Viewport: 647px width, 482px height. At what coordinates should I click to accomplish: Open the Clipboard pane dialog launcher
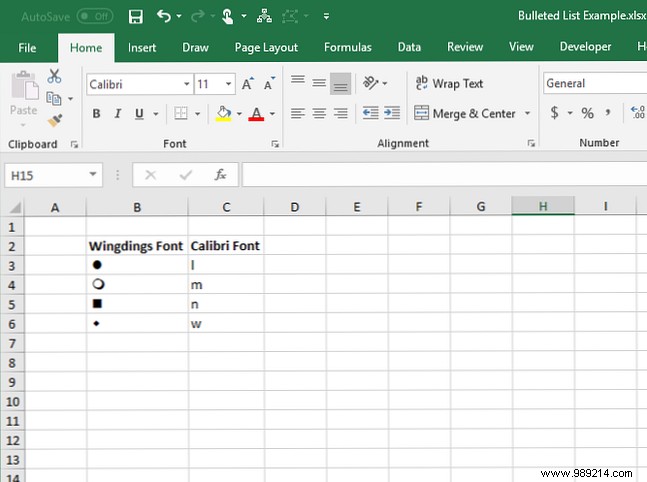coord(74,144)
